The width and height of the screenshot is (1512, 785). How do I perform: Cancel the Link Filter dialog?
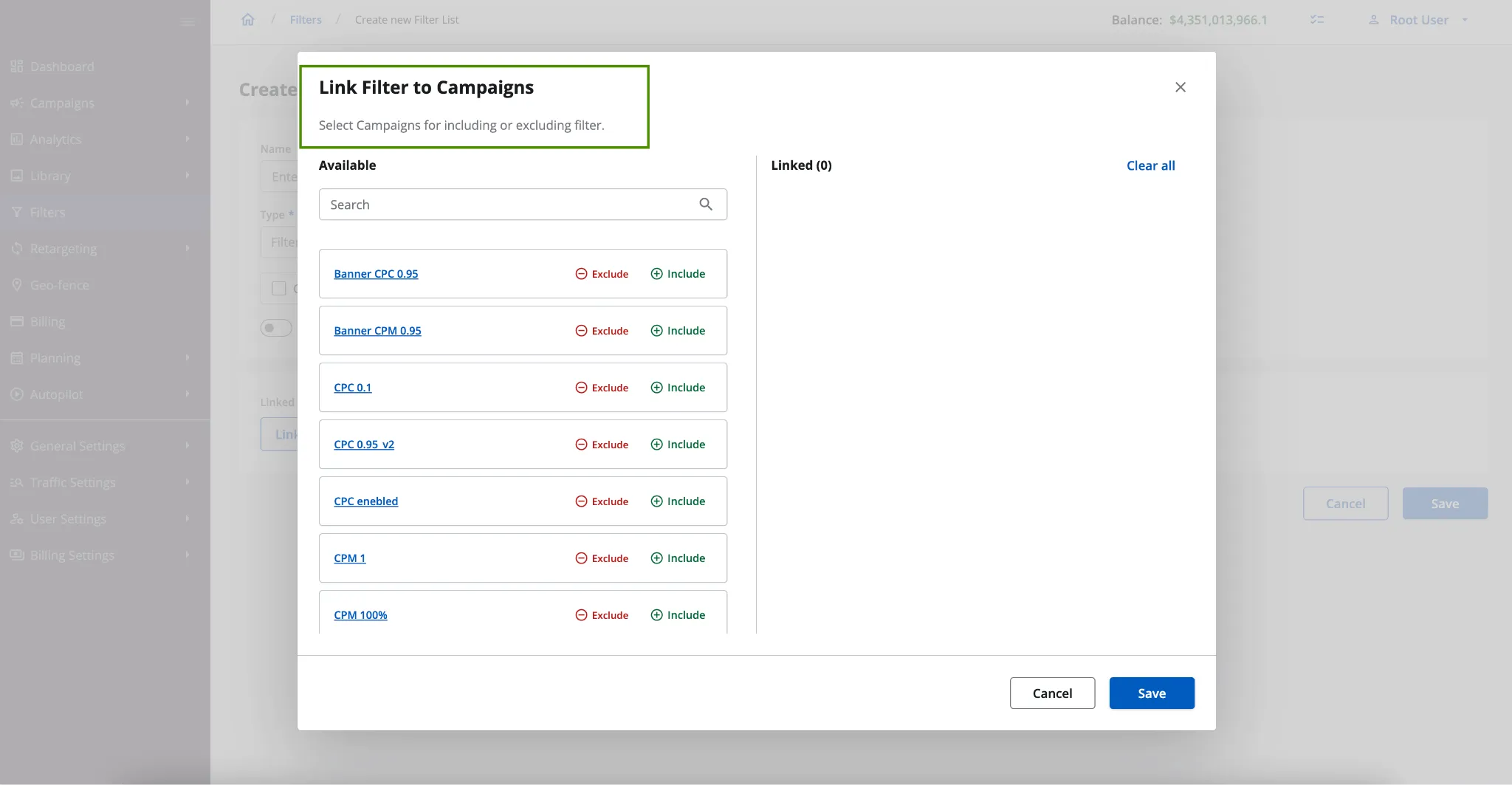[x=1052, y=693]
